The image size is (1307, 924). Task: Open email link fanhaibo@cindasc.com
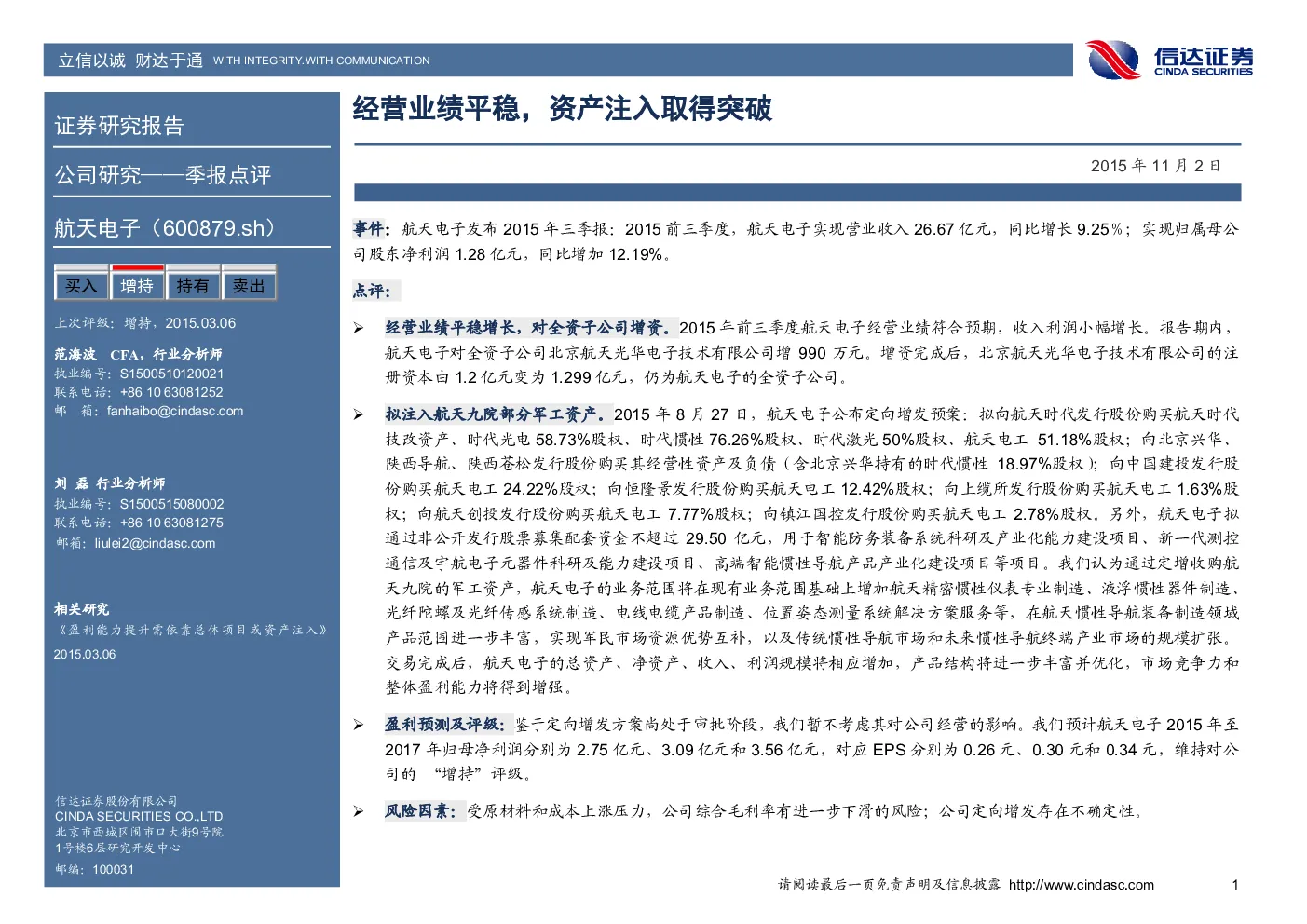pyautogui.click(x=175, y=411)
